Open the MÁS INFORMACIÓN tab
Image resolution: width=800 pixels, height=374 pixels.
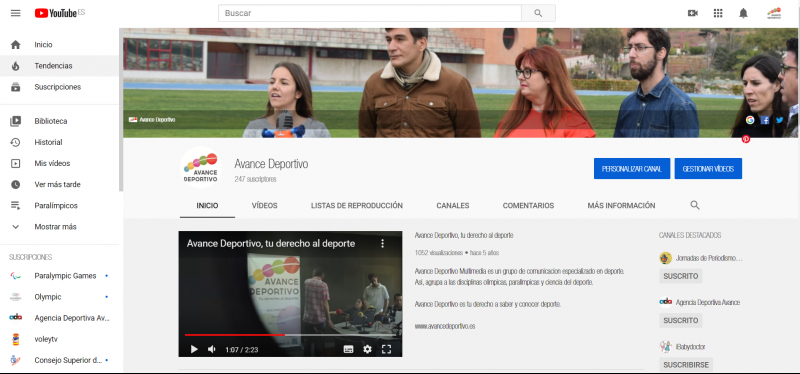click(x=621, y=206)
